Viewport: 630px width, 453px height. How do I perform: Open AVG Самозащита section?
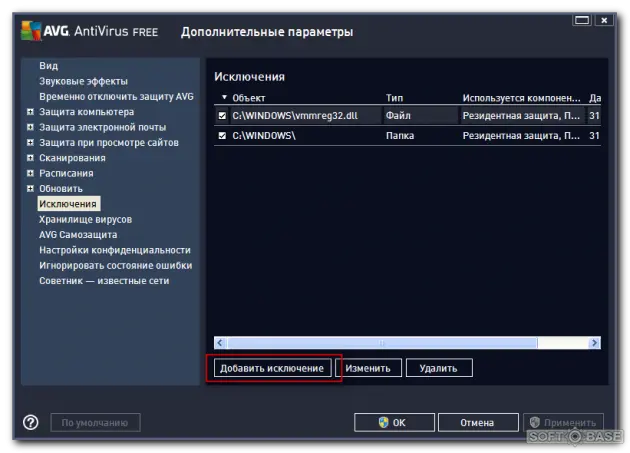click(x=78, y=235)
